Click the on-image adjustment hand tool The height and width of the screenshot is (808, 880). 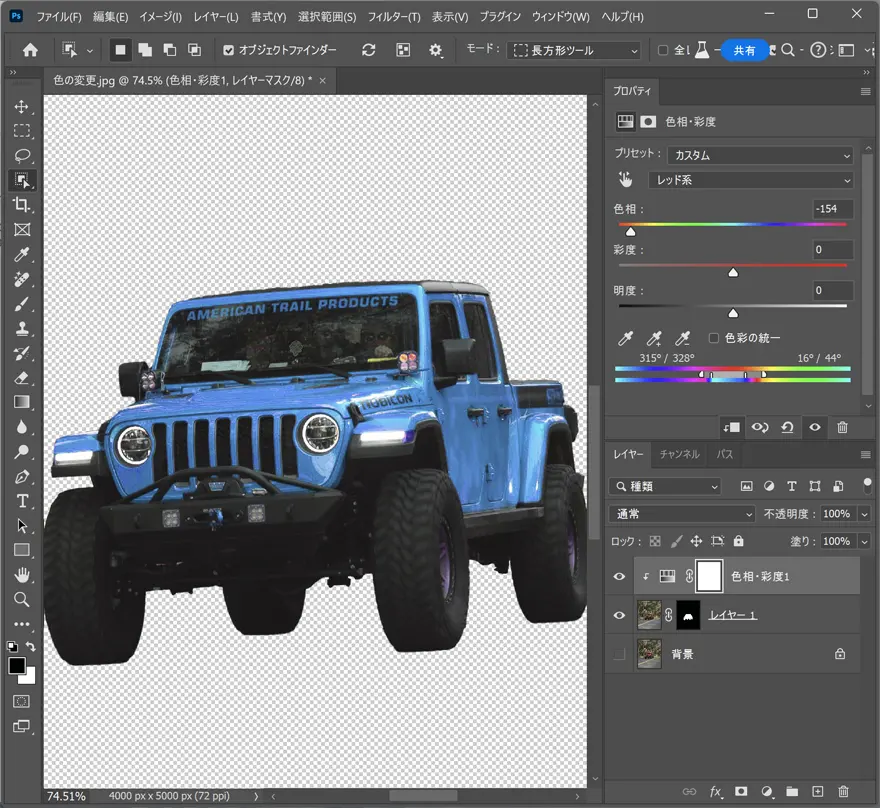pos(625,180)
